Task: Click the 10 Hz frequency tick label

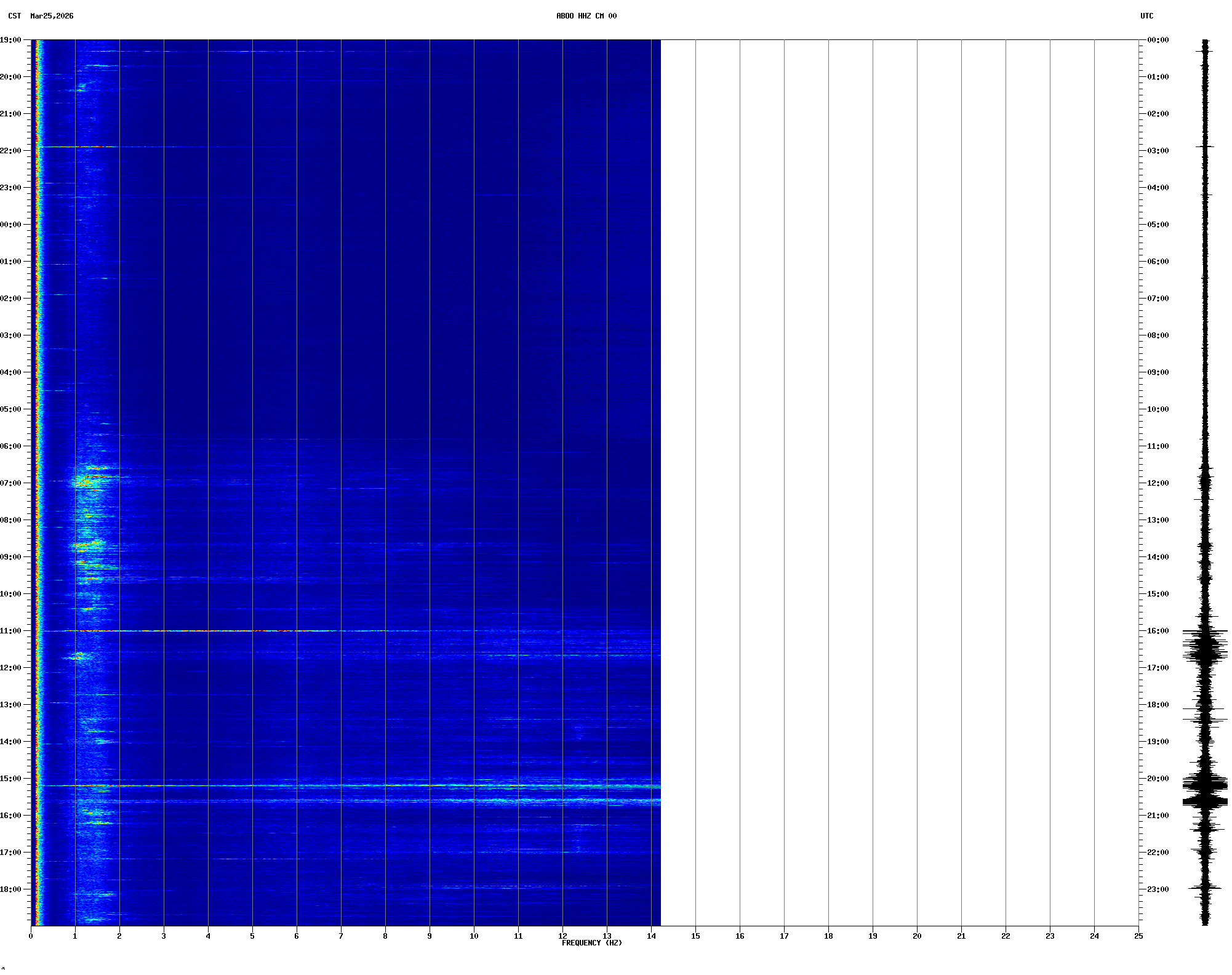Action: 474,936
